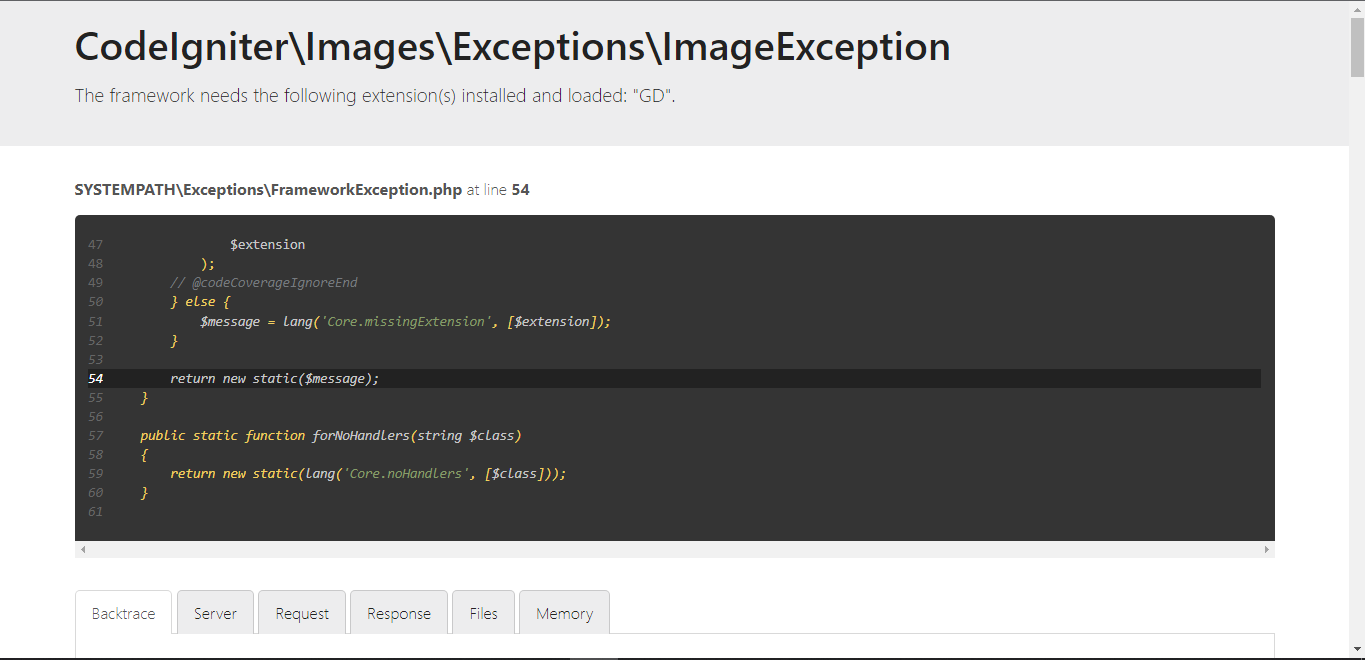Click the missing GD extension message
This screenshot has width=1365, height=660.
376,96
